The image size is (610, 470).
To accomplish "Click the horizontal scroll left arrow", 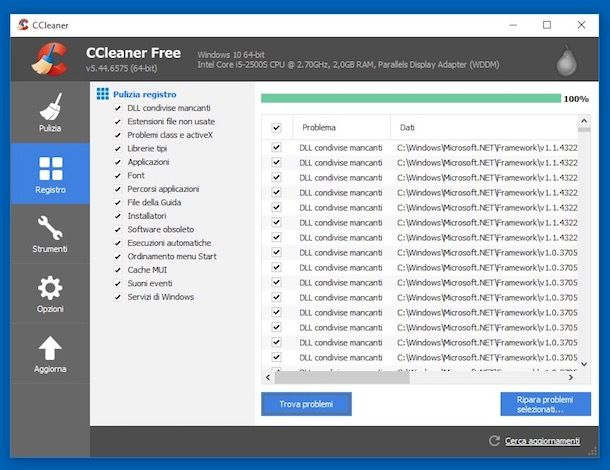I will [268, 377].
